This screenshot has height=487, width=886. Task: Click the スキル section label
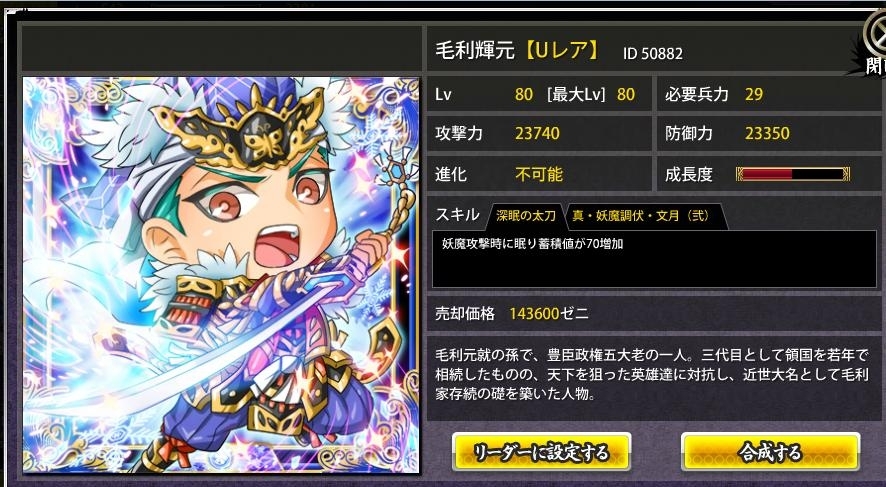click(457, 215)
